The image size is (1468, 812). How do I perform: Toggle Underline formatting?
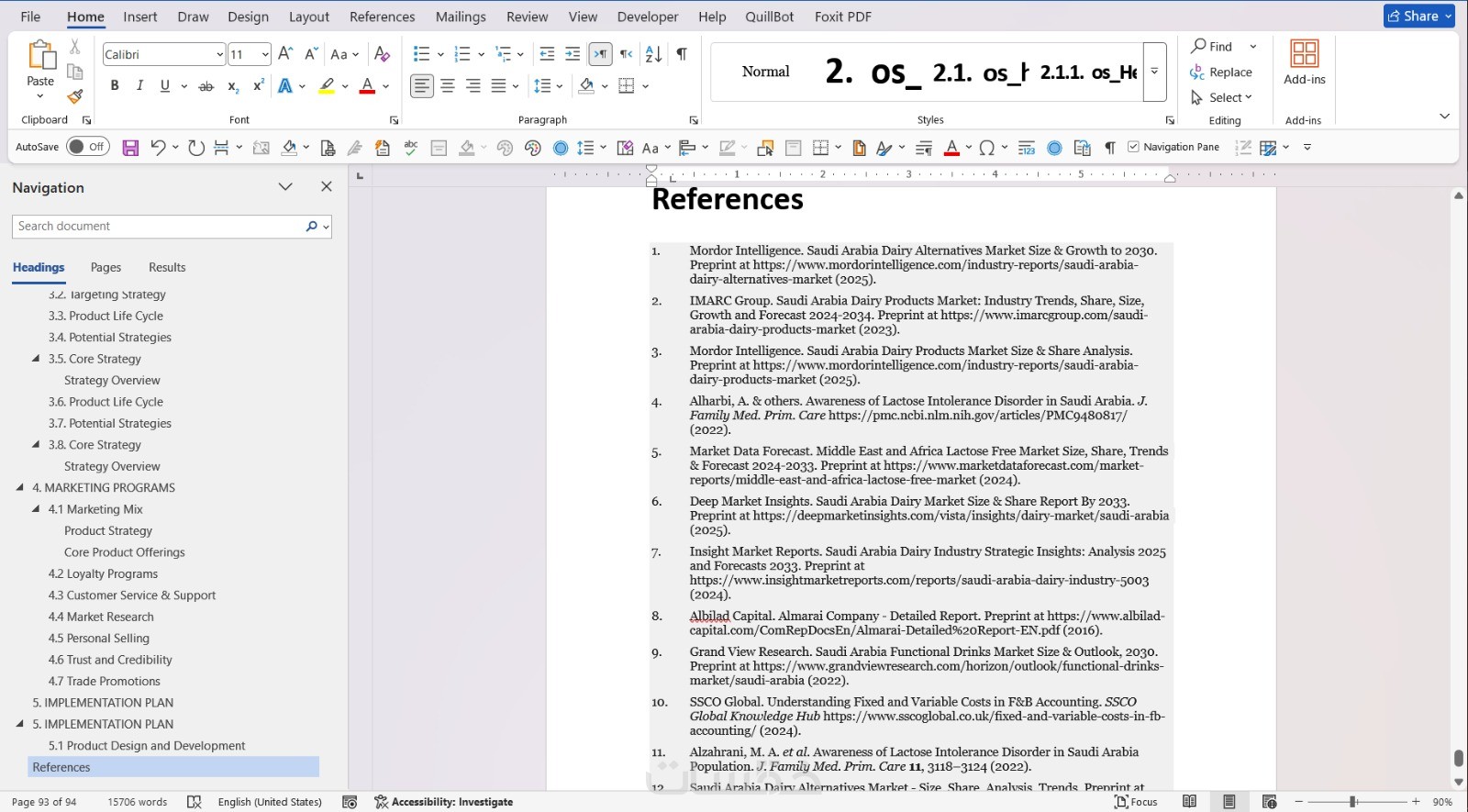pyautogui.click(x=165, y=86)
